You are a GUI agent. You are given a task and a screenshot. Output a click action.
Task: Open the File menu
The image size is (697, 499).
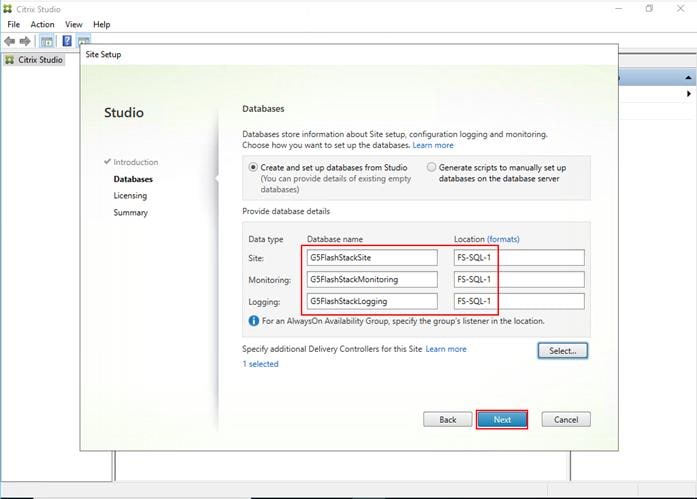[x=13, y=24]
